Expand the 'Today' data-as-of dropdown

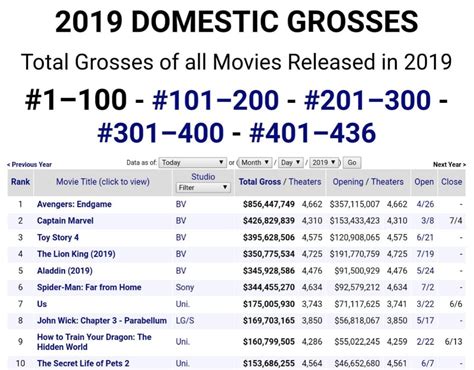click(x=192, y=163)
